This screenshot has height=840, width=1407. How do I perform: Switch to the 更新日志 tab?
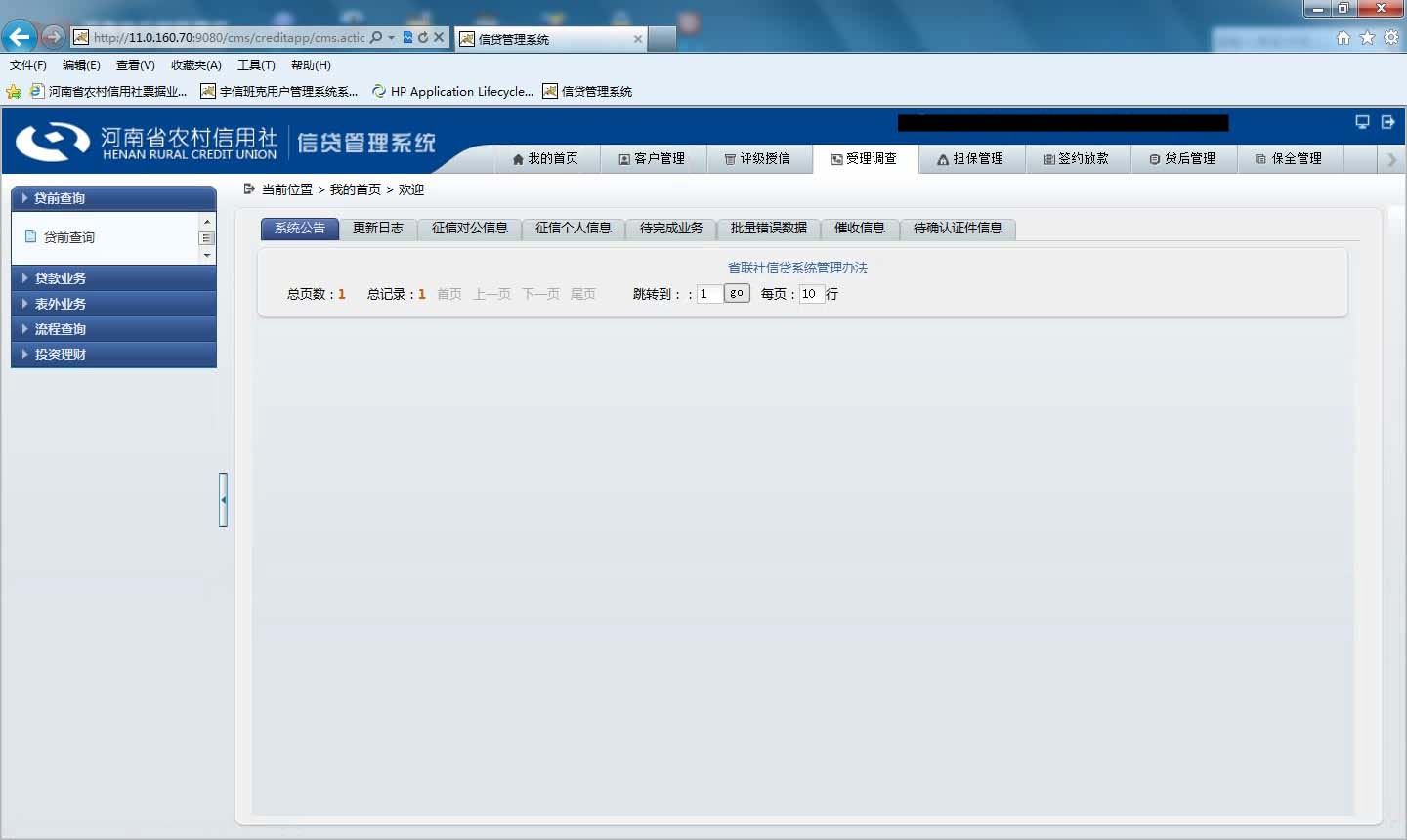pyautogui.click(x=378, y=228)
